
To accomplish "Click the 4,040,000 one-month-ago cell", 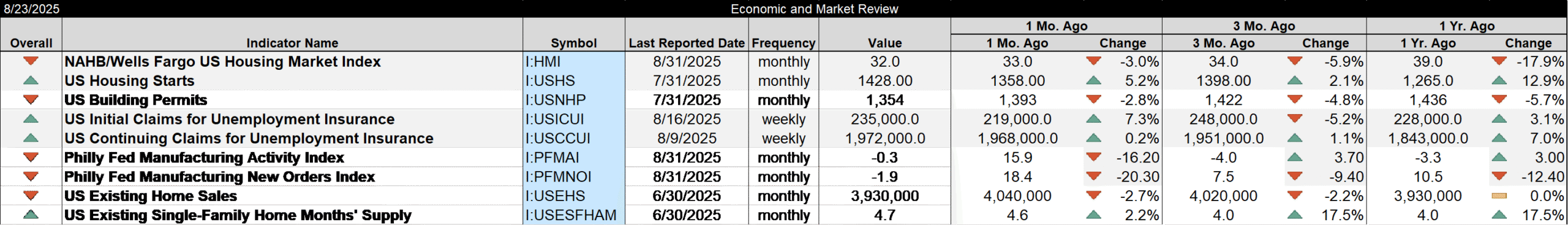I will click(1017, 196).
